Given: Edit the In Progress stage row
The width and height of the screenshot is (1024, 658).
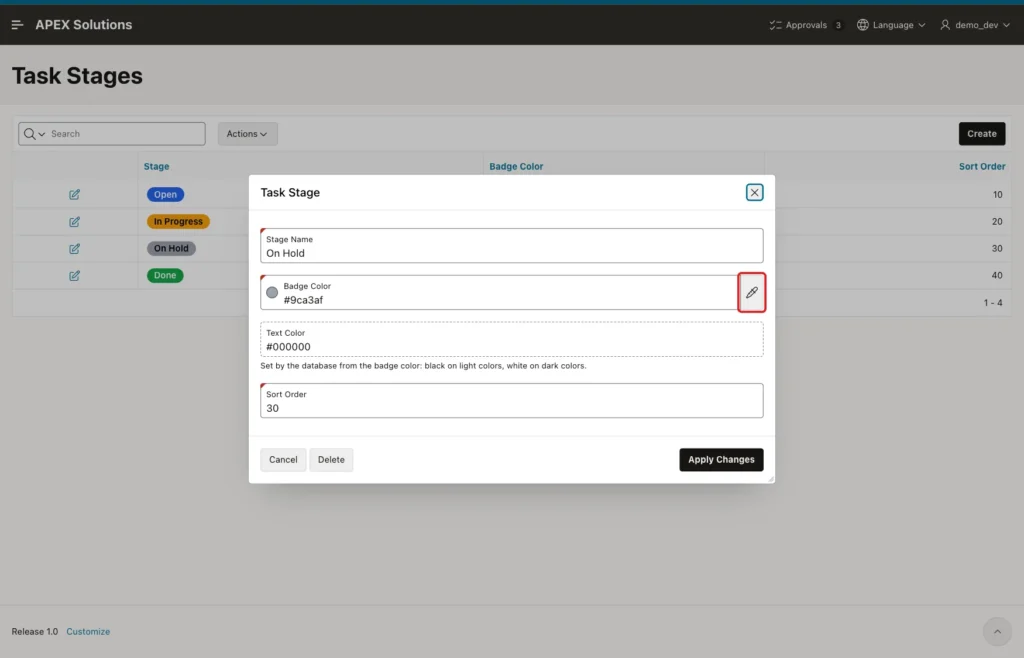Looking at the screenshot, I should tap(74, 222).
